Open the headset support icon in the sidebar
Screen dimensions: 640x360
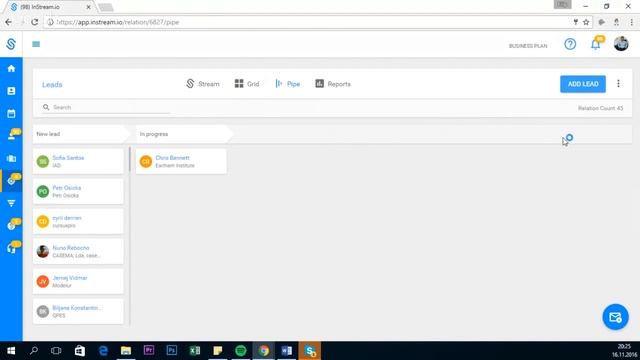(11, 247)
